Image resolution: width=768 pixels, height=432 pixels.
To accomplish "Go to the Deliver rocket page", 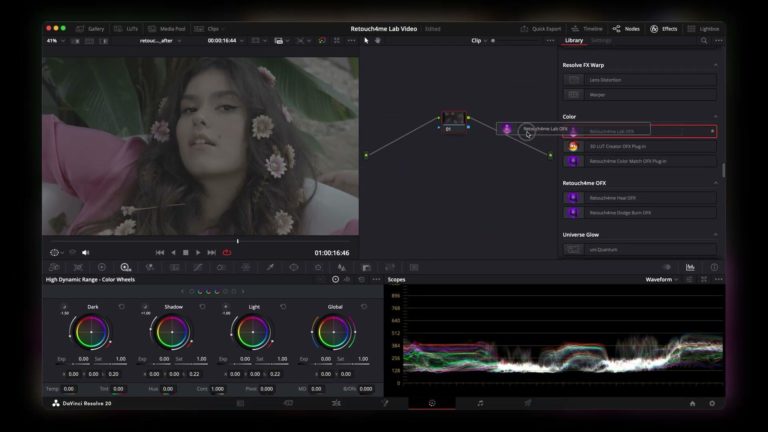I will [528, 403].
